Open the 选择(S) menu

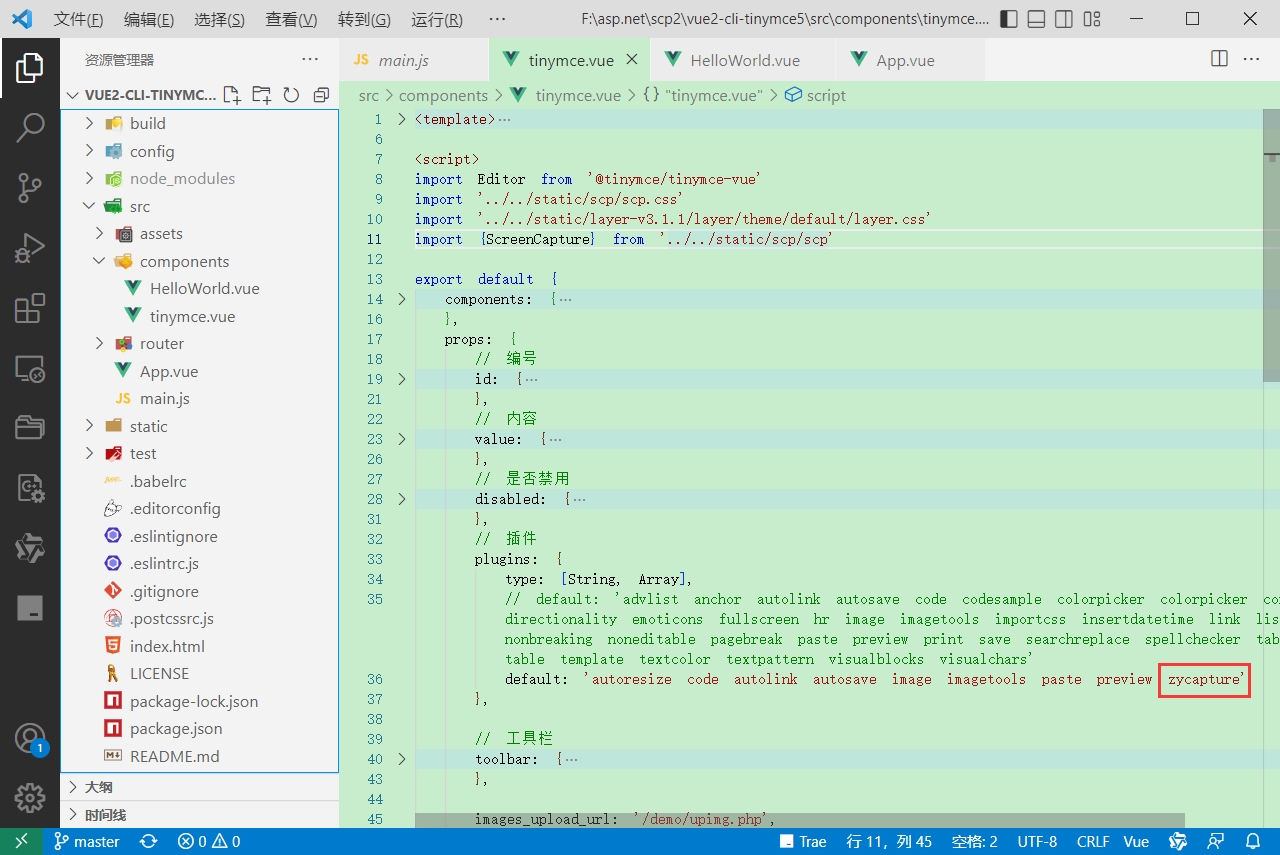coord(220,19)
